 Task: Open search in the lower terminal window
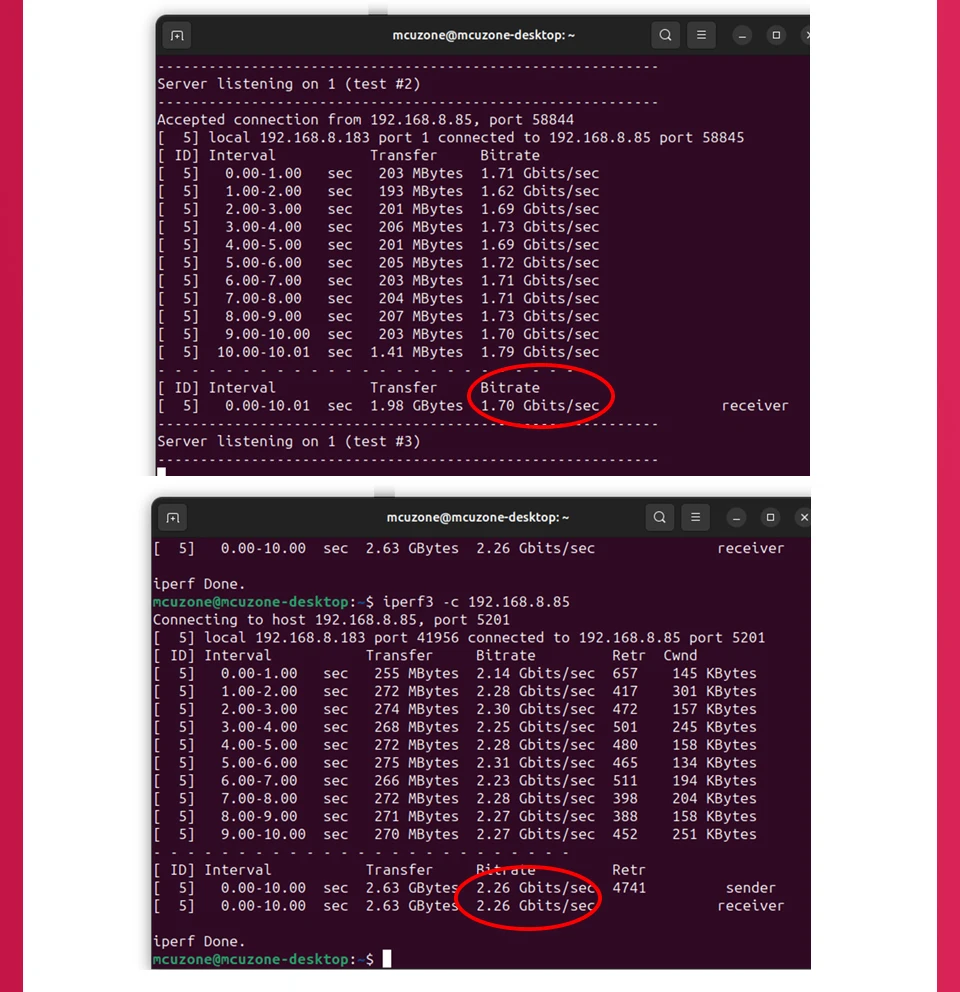[x=659, y=518]
